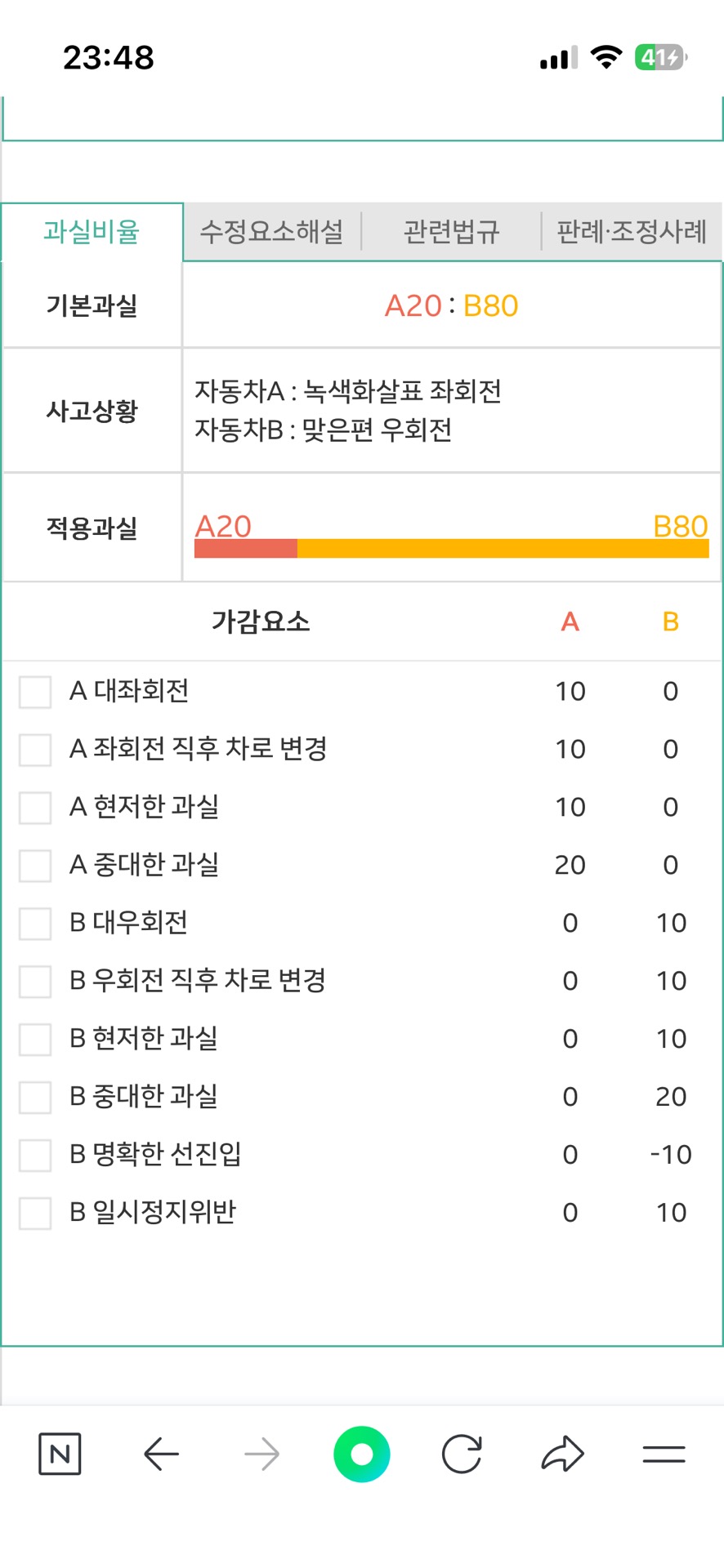Open the 판례·조정사례 tab
724x1568 pixels.
[632, 232]
